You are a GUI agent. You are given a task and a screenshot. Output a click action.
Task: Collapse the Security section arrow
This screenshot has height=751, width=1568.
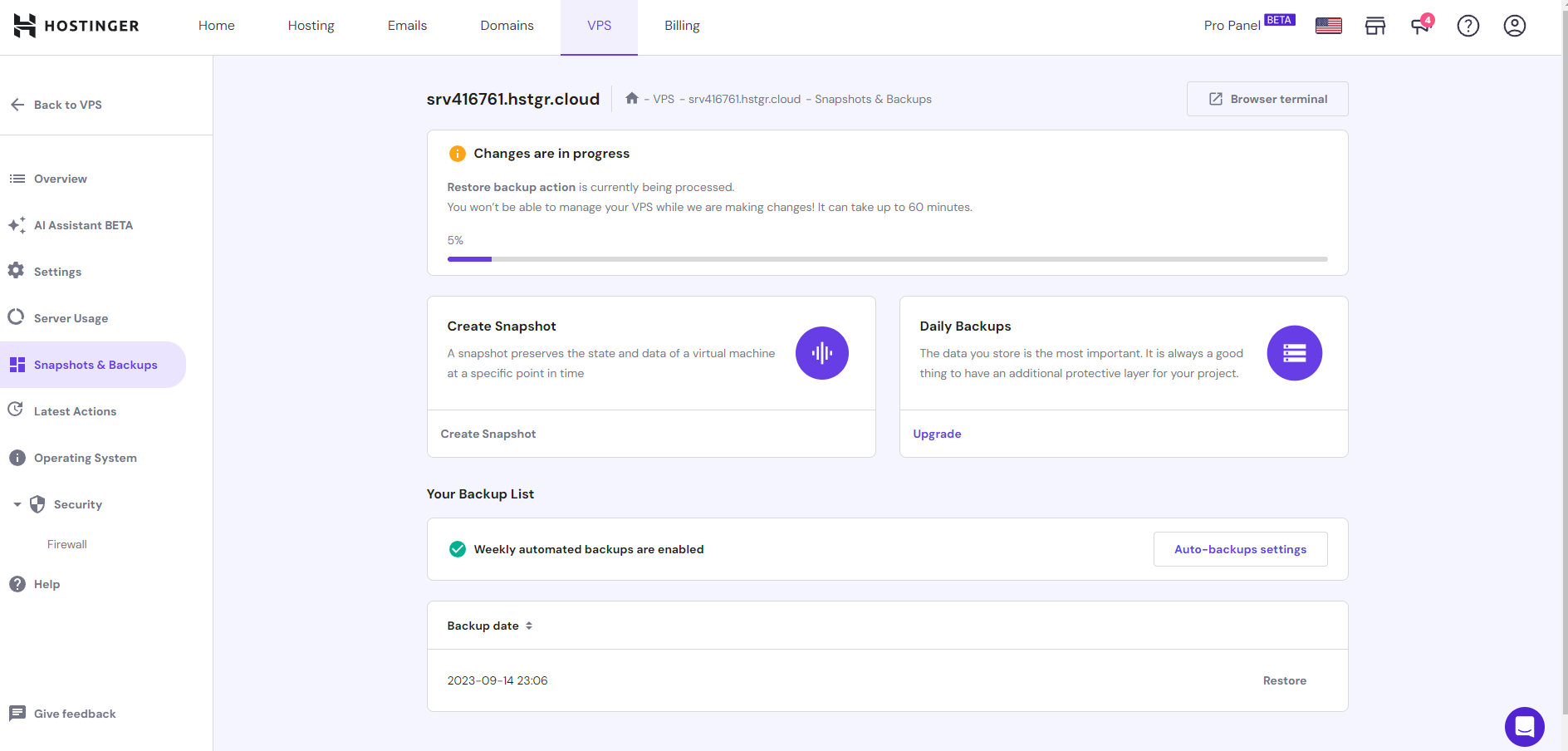pyautogui.click(x=17, y=504)
